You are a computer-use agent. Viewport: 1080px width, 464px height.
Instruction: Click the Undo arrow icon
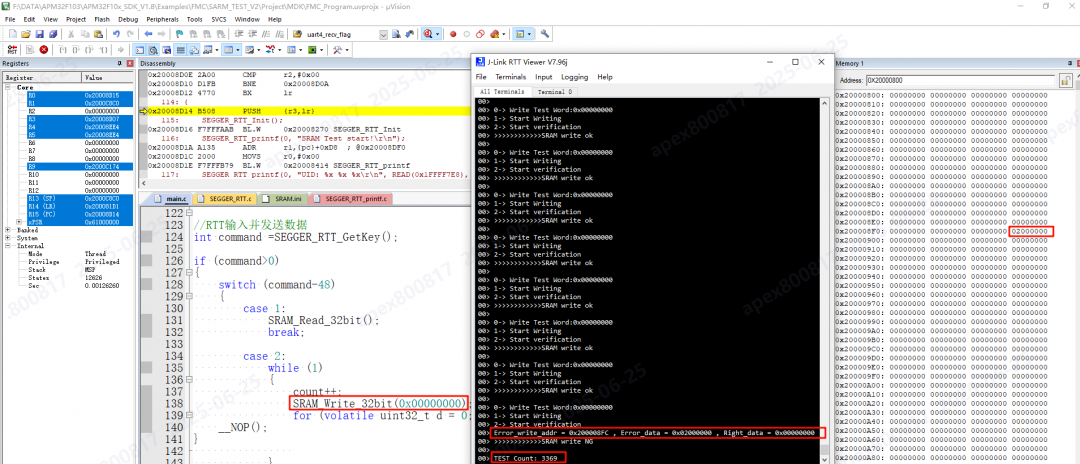[x=116, y=33]
